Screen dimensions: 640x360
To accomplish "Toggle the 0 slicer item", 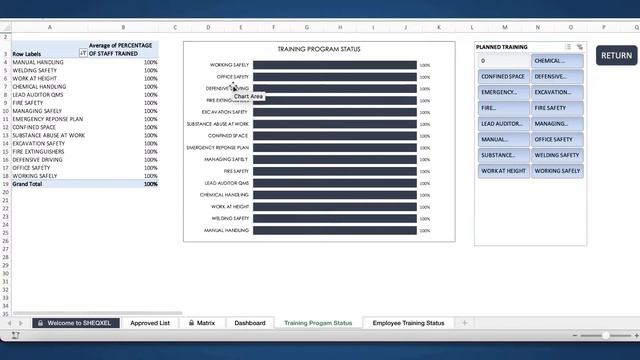I will pyautogui.click(x=504, y=61).
